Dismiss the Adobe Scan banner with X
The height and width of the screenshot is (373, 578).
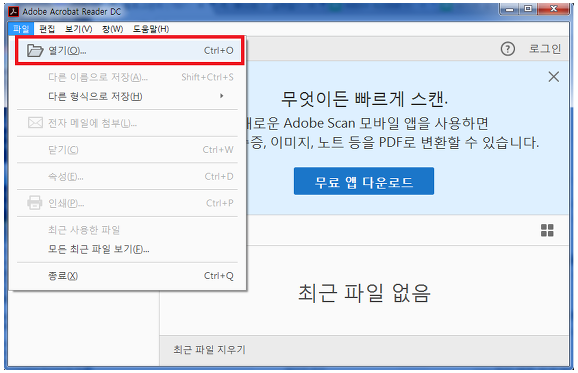[553, 77]
